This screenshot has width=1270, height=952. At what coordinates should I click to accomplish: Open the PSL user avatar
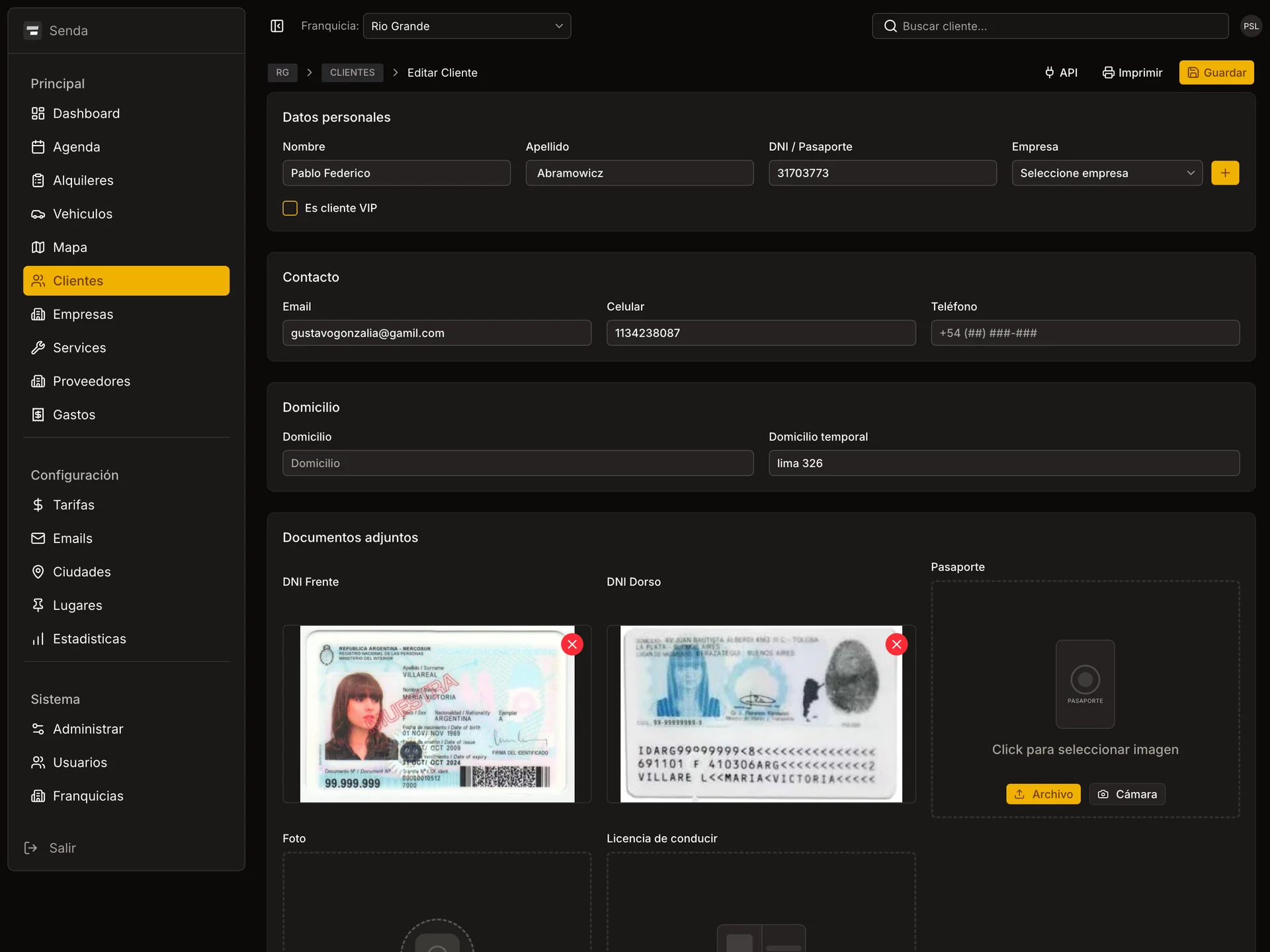point(1250,26)
